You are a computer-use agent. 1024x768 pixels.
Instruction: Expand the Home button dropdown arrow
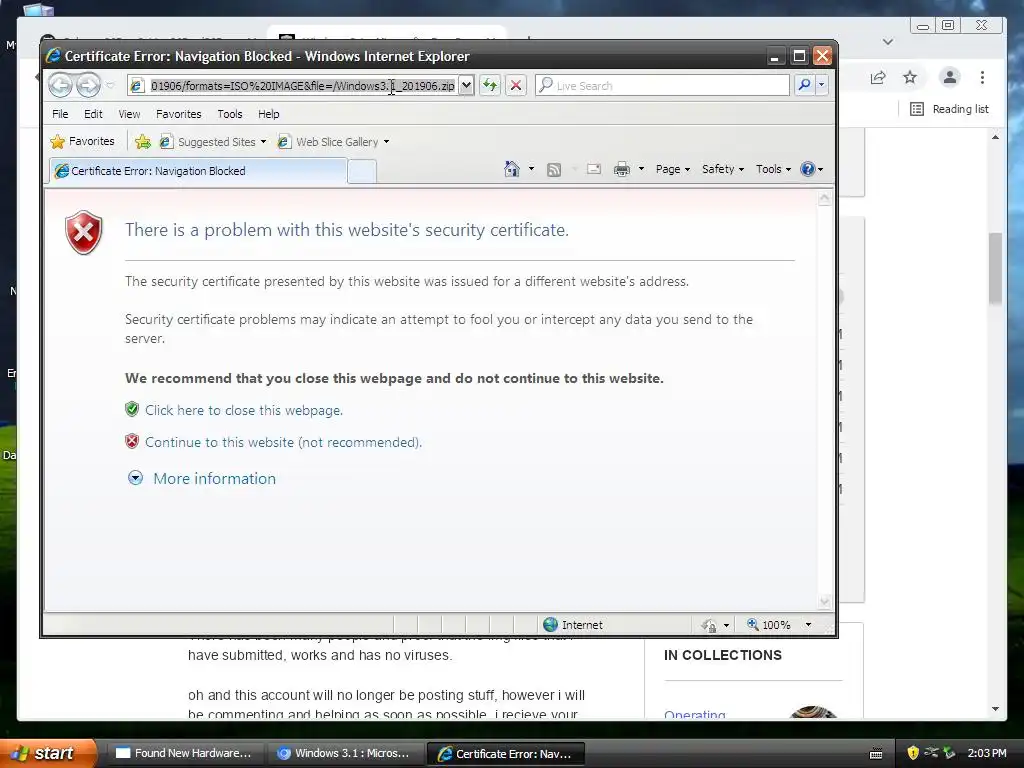click(x=531, y=169)
